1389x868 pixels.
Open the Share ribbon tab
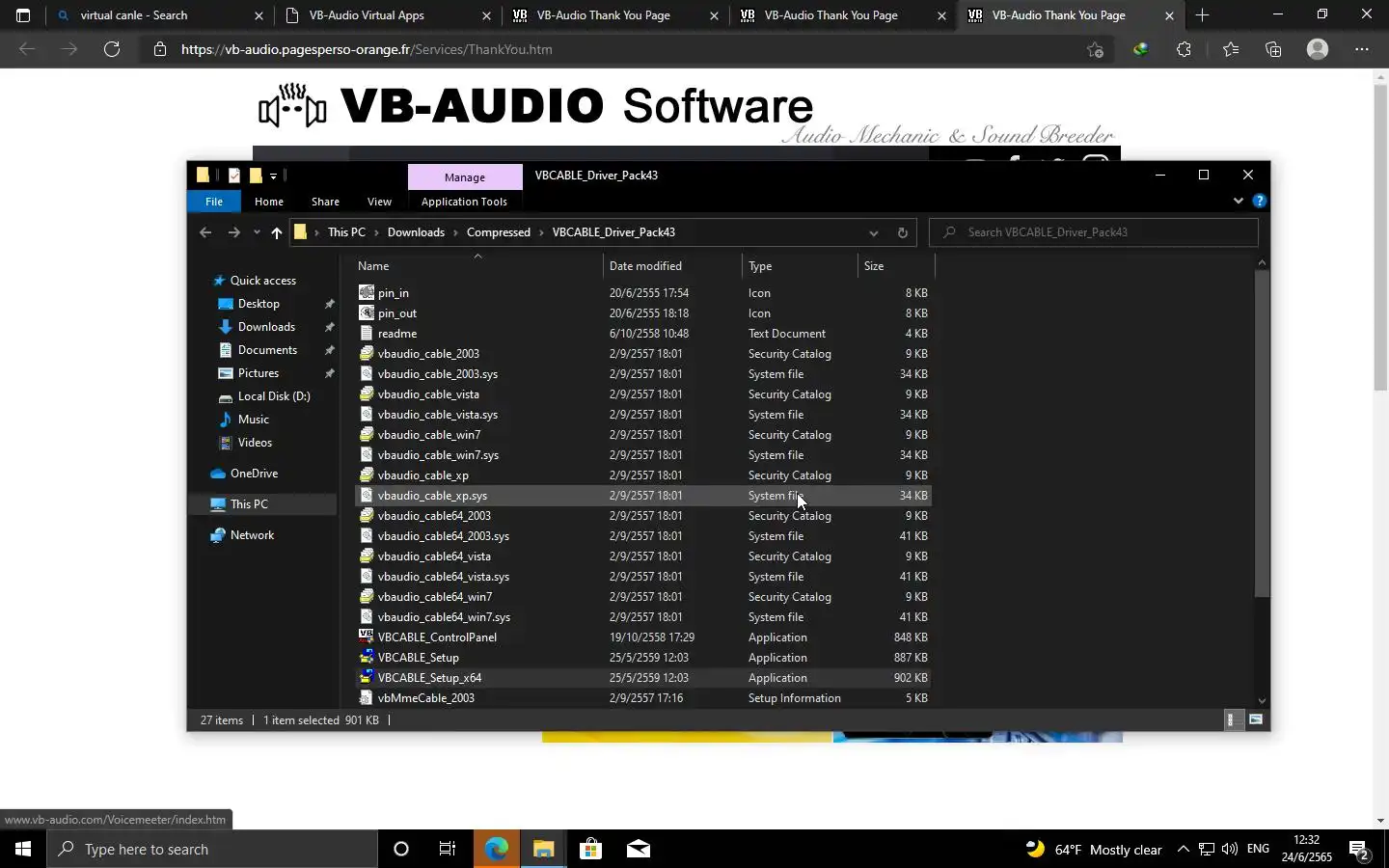click(x=325, y=202)
